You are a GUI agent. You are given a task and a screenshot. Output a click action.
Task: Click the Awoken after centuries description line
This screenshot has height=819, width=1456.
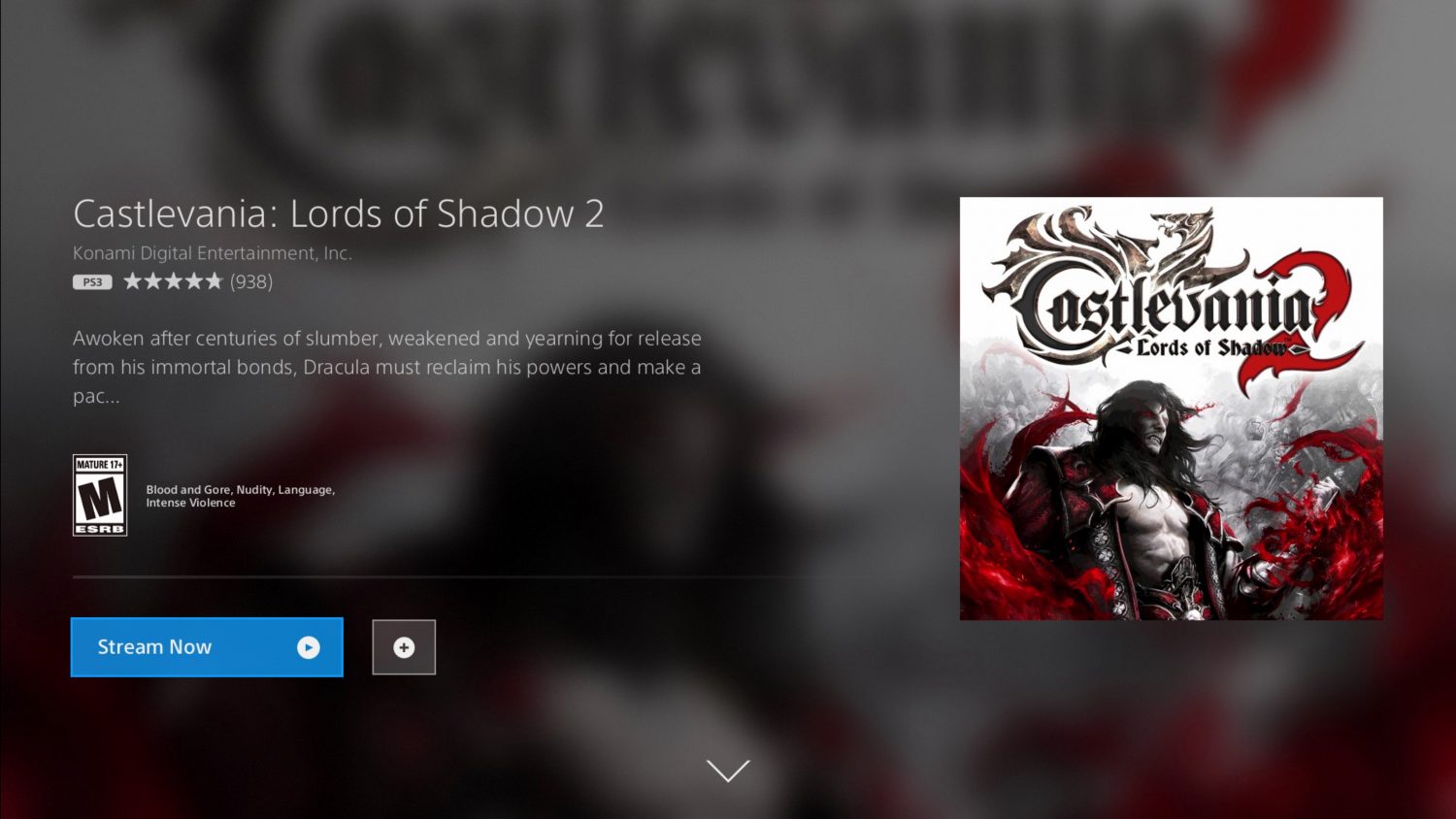click(x=387, y=339)
